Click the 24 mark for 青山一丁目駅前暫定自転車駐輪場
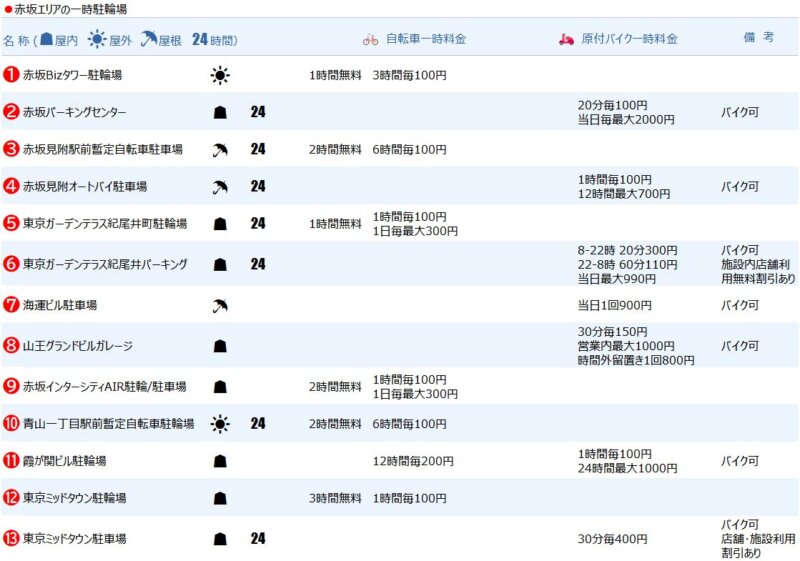This screenshot has width=800, height=561. pos(258,424)
